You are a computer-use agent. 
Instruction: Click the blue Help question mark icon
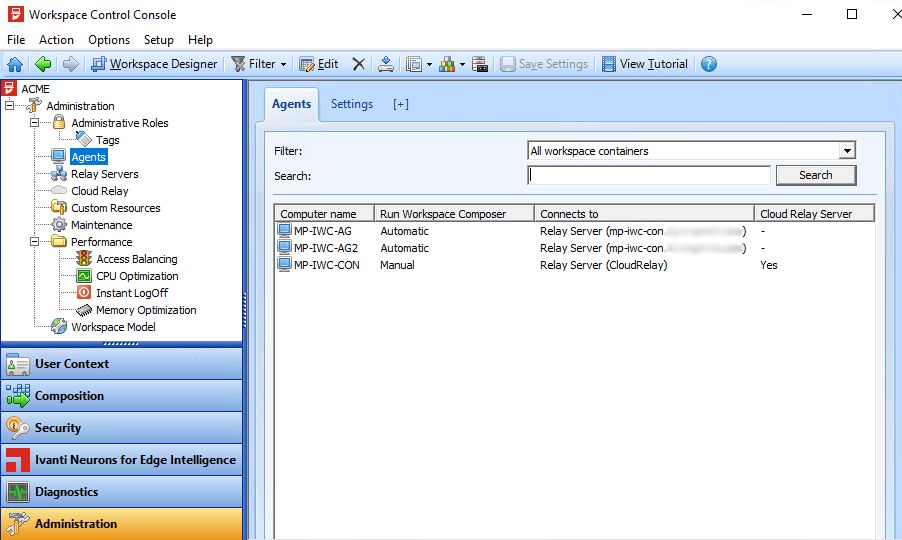coord(709,64)
